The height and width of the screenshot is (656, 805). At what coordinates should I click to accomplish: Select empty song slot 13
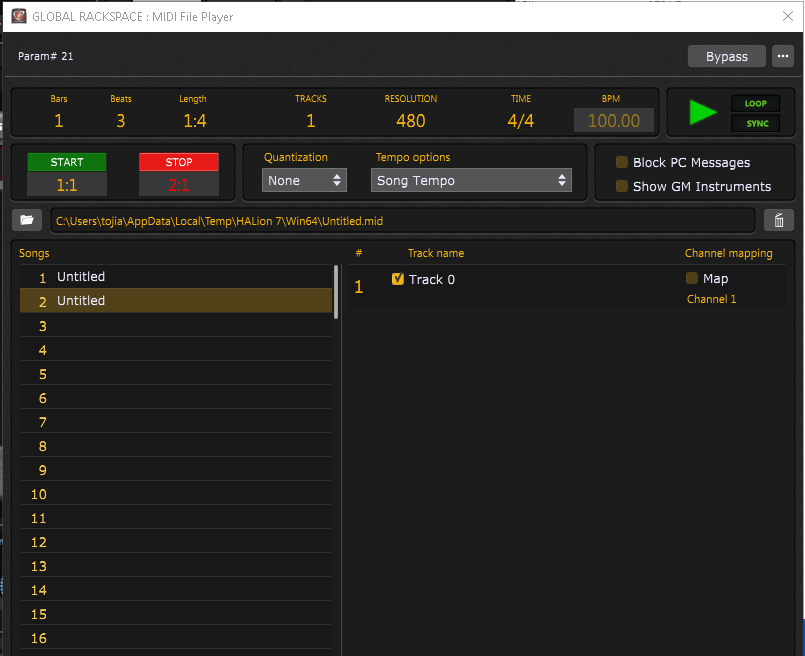pos(176,566)
